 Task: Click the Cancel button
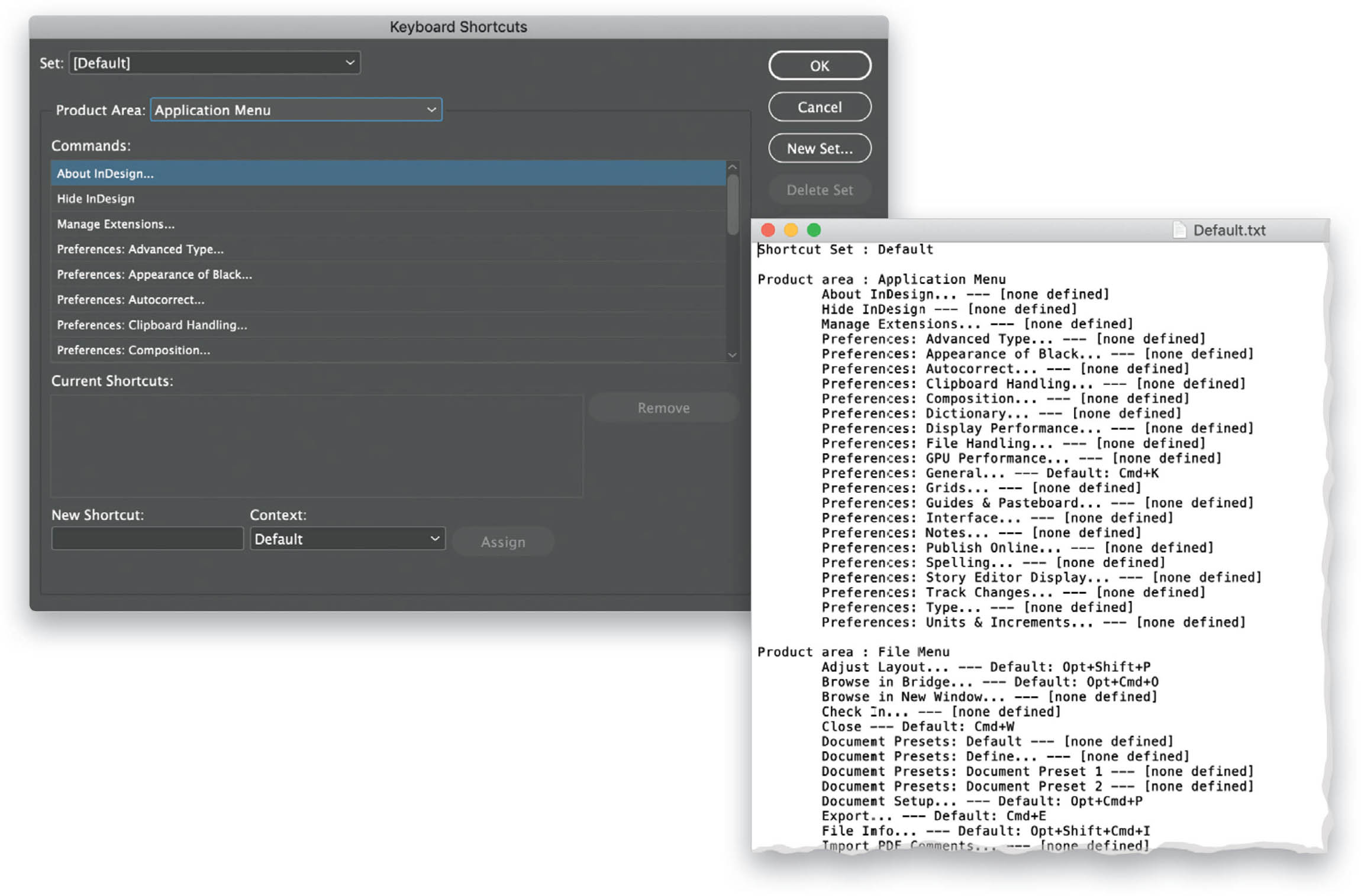pos(820,107)
